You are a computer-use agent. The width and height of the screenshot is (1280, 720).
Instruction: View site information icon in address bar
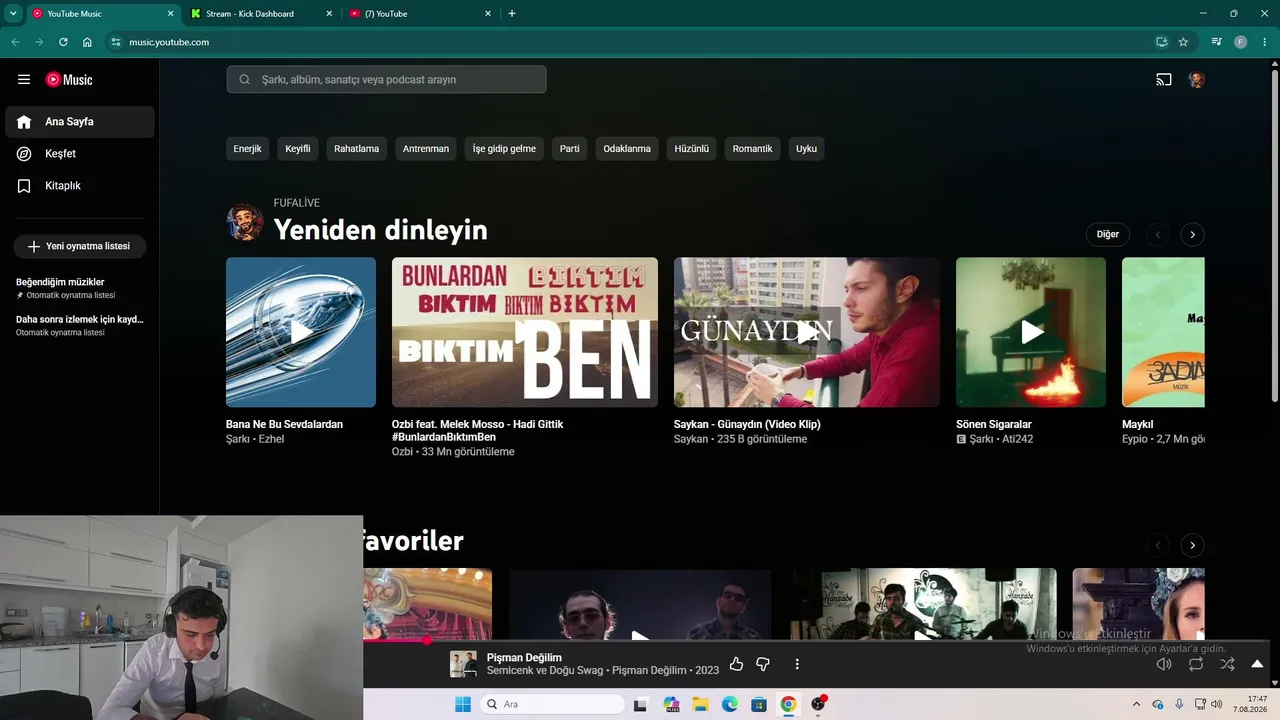click(x=115, y=42)
